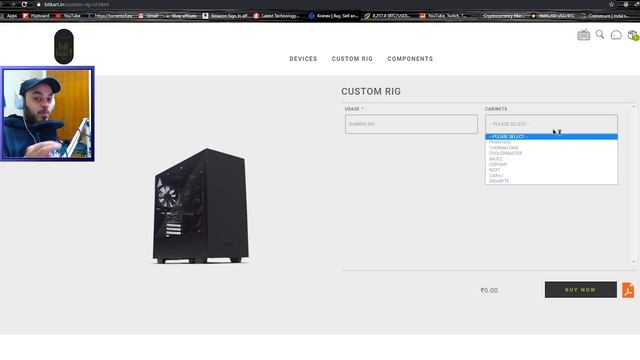Image resolution: width=640 pixels, height=360 pixels.
Task: Choose the highlighted Please Select option
Action: pos(551,137)
